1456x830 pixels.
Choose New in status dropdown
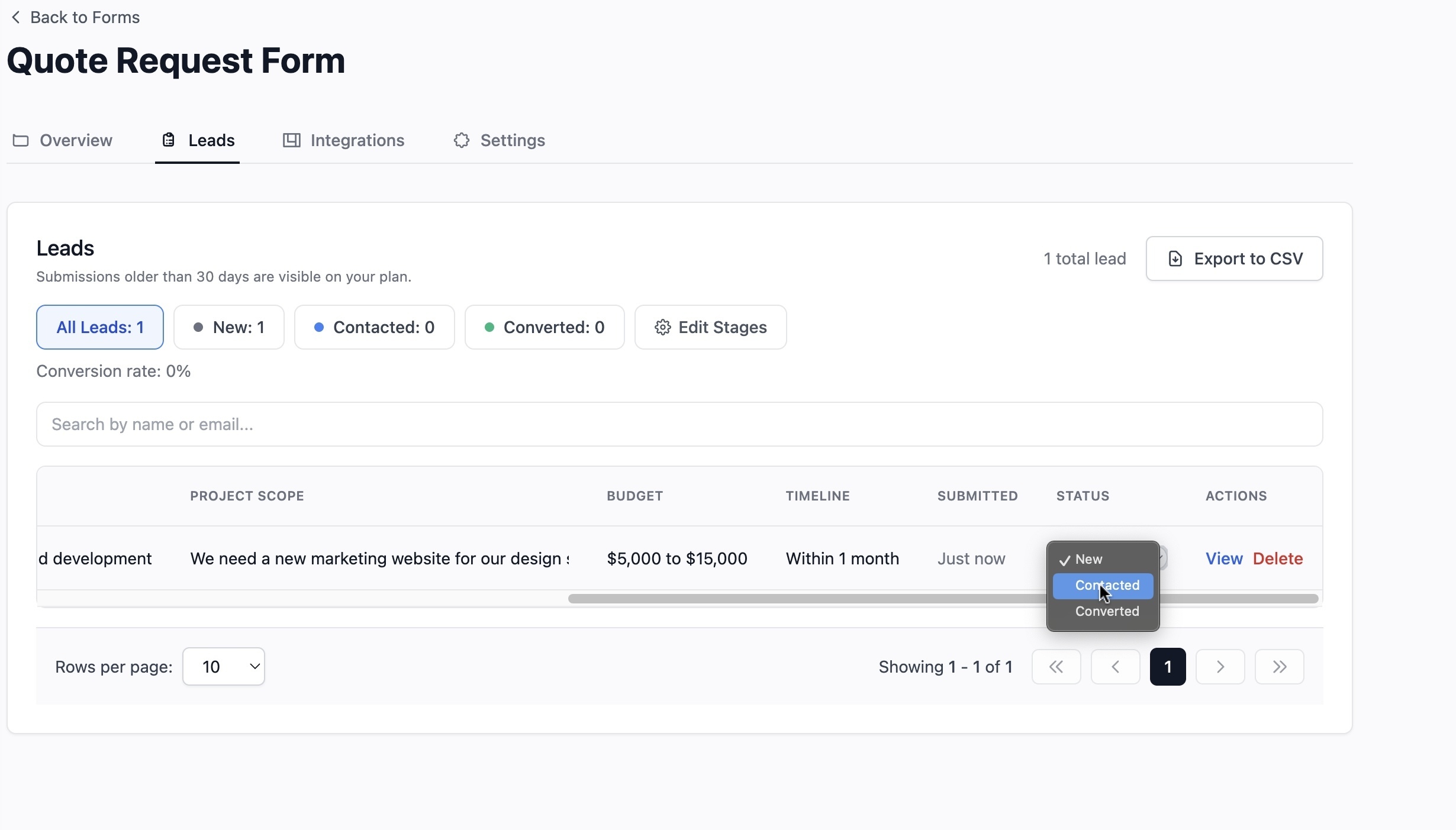coord(1103,559)
